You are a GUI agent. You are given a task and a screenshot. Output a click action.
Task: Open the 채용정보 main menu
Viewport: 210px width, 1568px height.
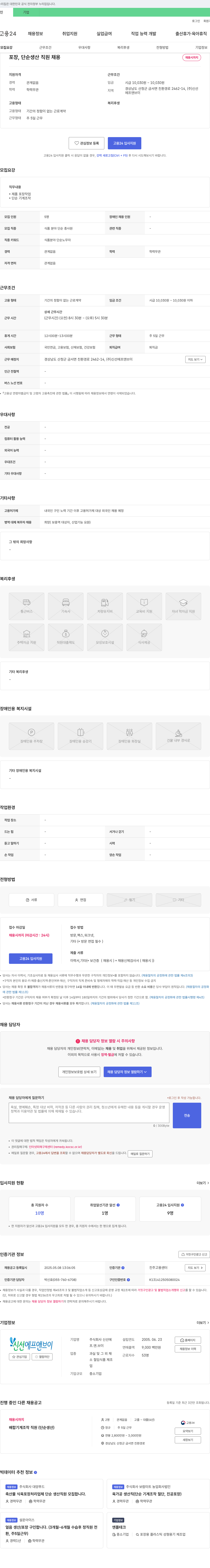tap(35, 33)
